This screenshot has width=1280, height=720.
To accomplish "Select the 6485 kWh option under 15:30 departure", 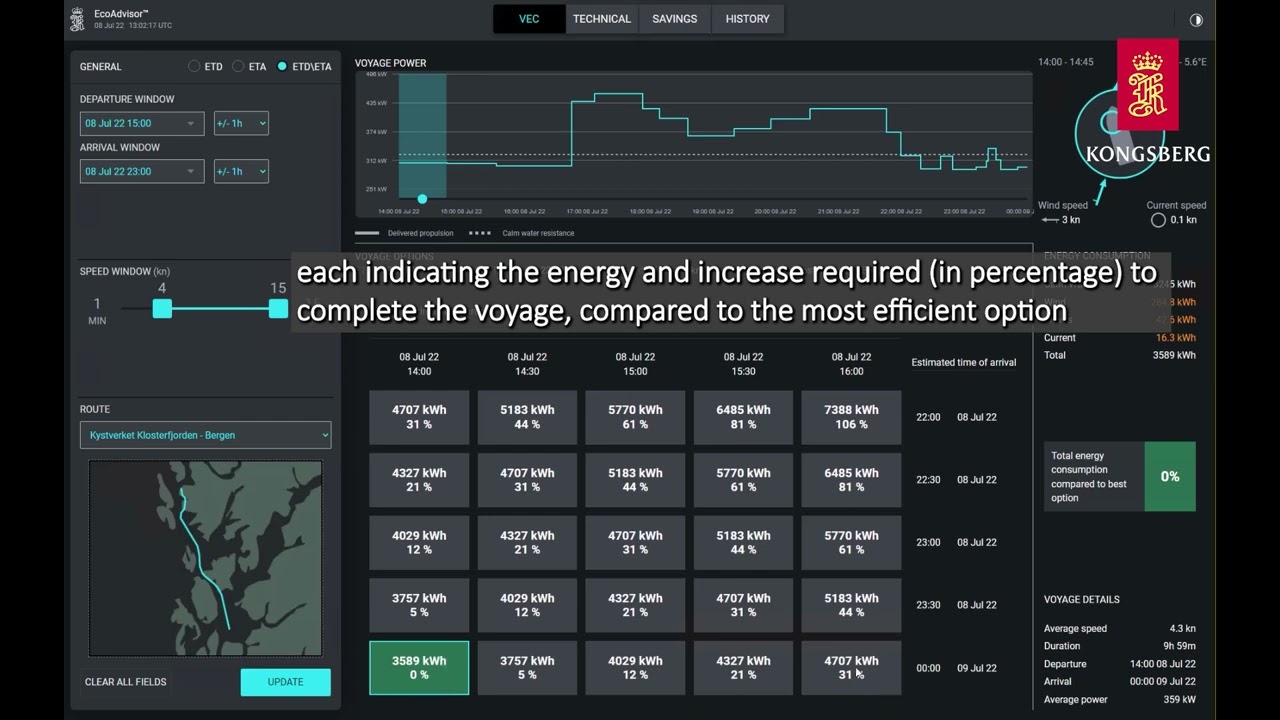I will pos(743,417).
